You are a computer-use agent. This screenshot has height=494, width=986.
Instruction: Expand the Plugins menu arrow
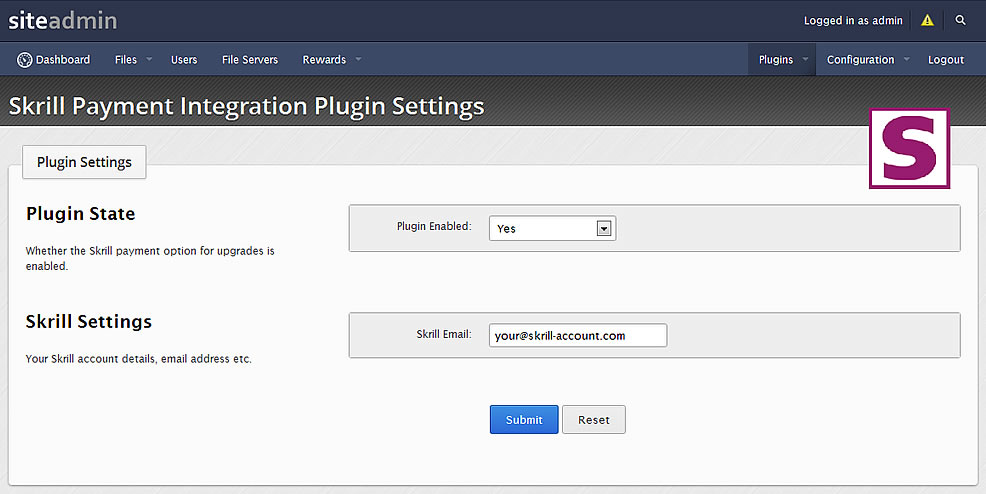coord(805,59)
